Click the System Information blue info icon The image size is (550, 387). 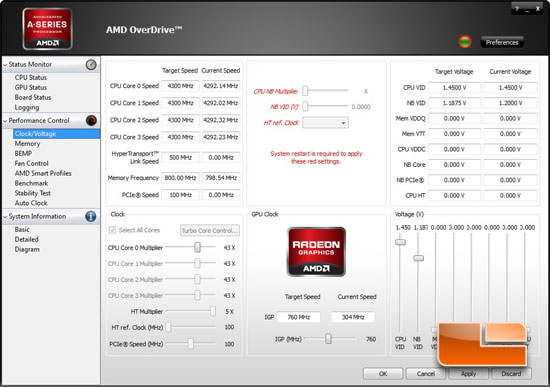click(x=90, y=216)
